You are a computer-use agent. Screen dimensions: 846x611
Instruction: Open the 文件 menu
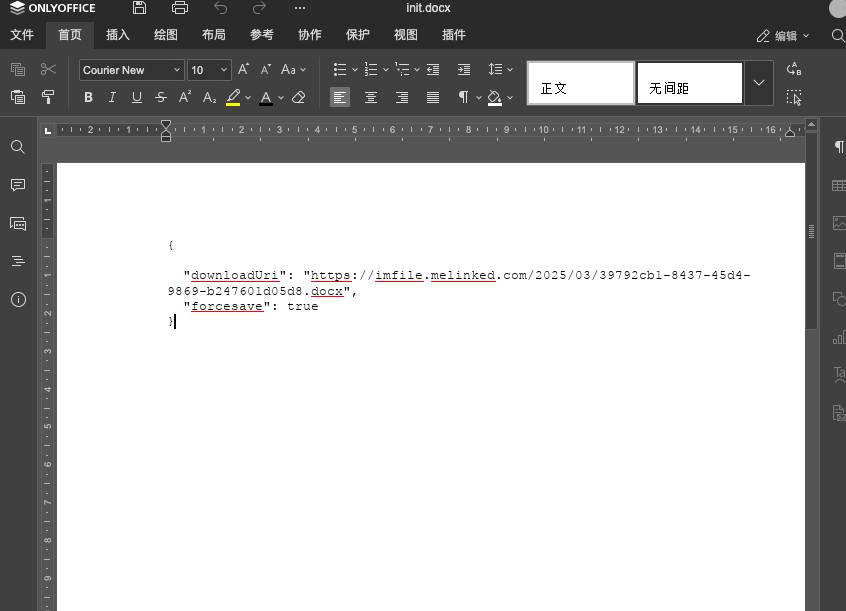click(x=22, y=35)
